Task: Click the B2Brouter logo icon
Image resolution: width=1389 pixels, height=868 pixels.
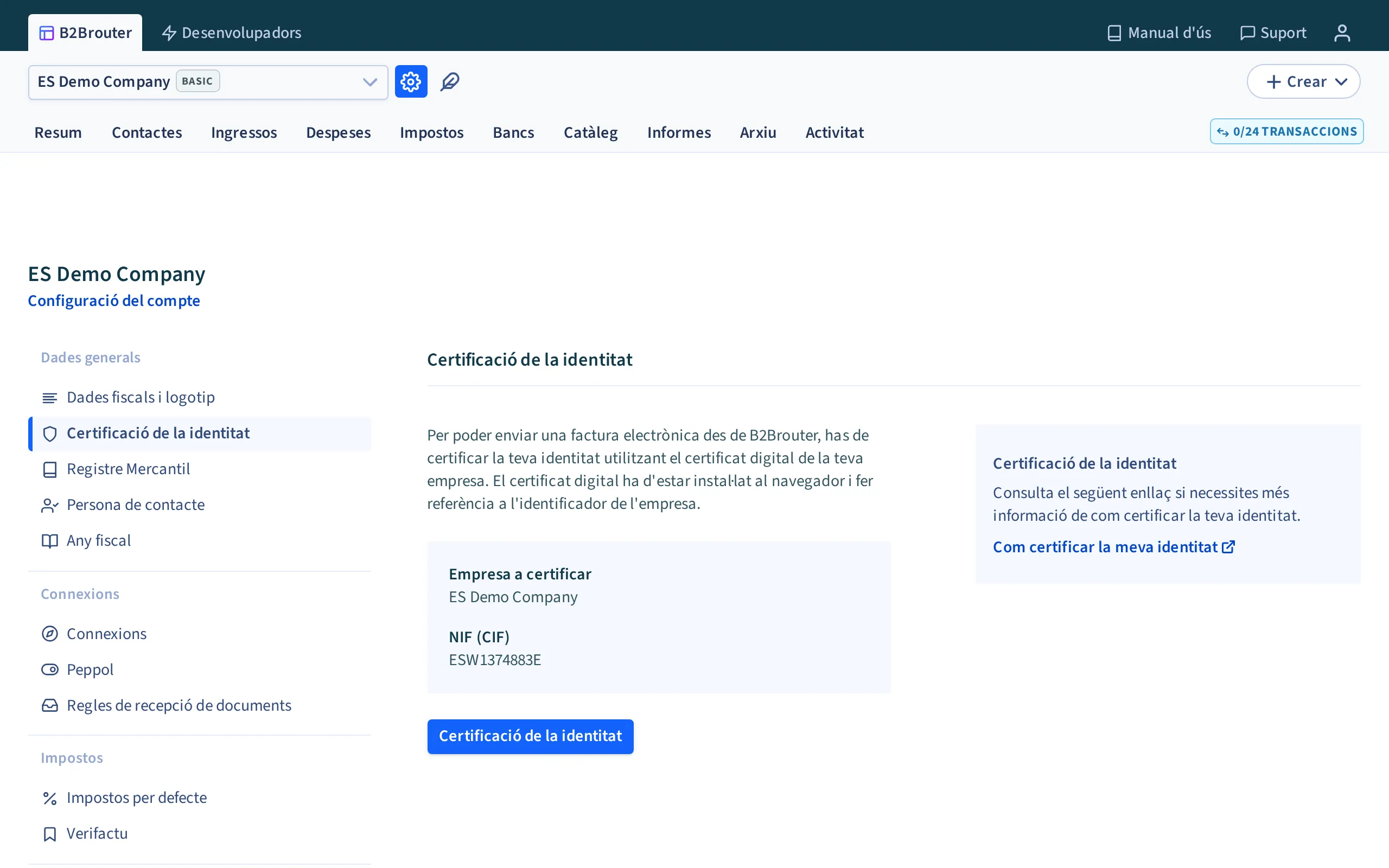Action: 47,33
